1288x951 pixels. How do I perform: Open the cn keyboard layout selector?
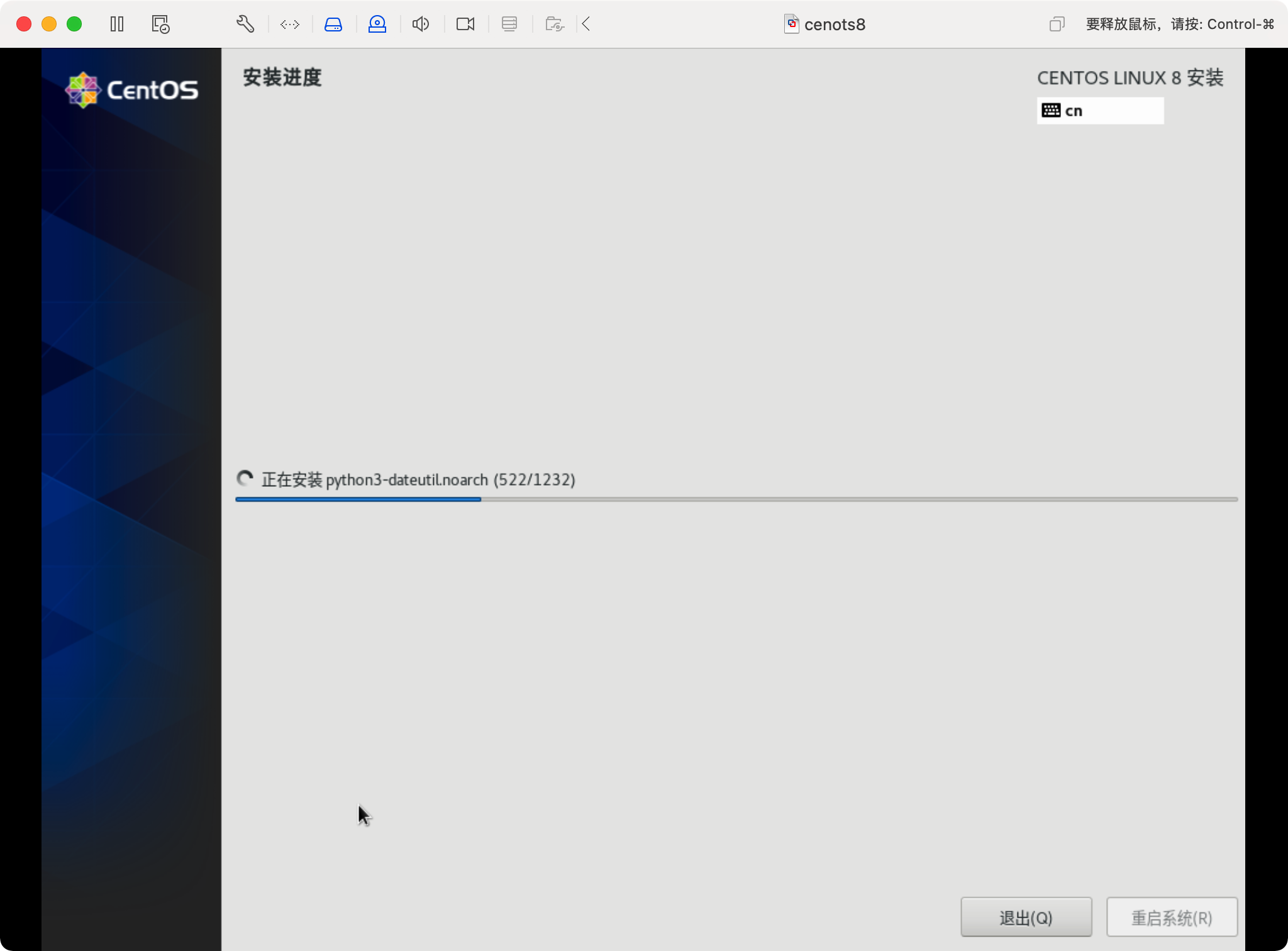(1099, 111)
